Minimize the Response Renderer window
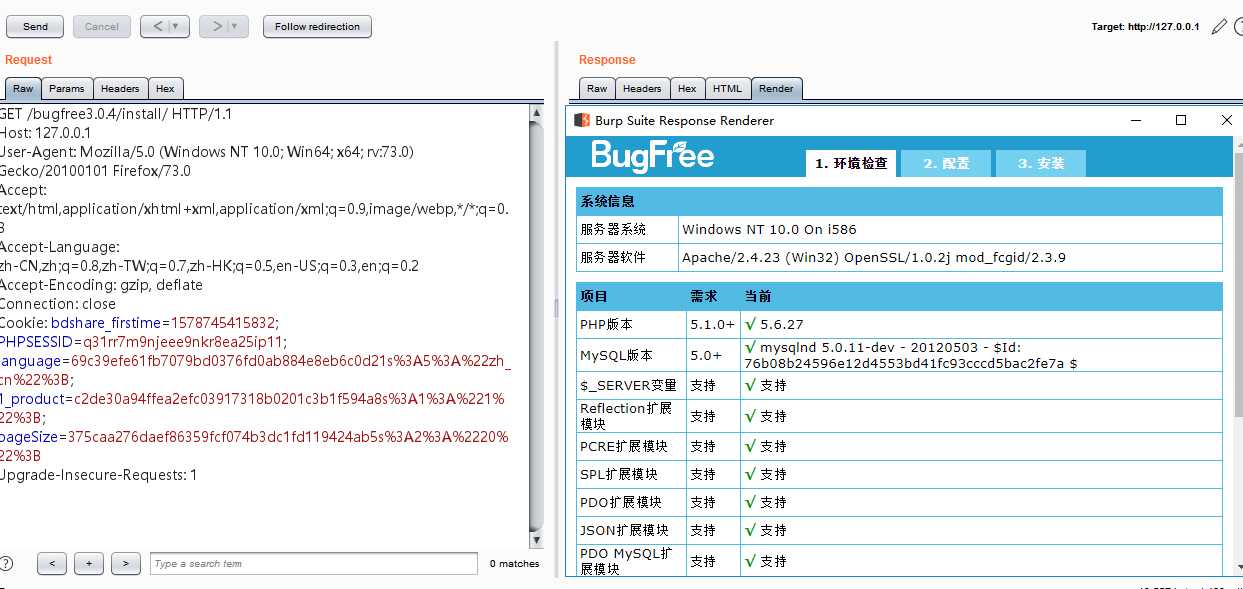Image resolution: width=1243 pixels, height=589 pixels. (x=1136, y=120)
